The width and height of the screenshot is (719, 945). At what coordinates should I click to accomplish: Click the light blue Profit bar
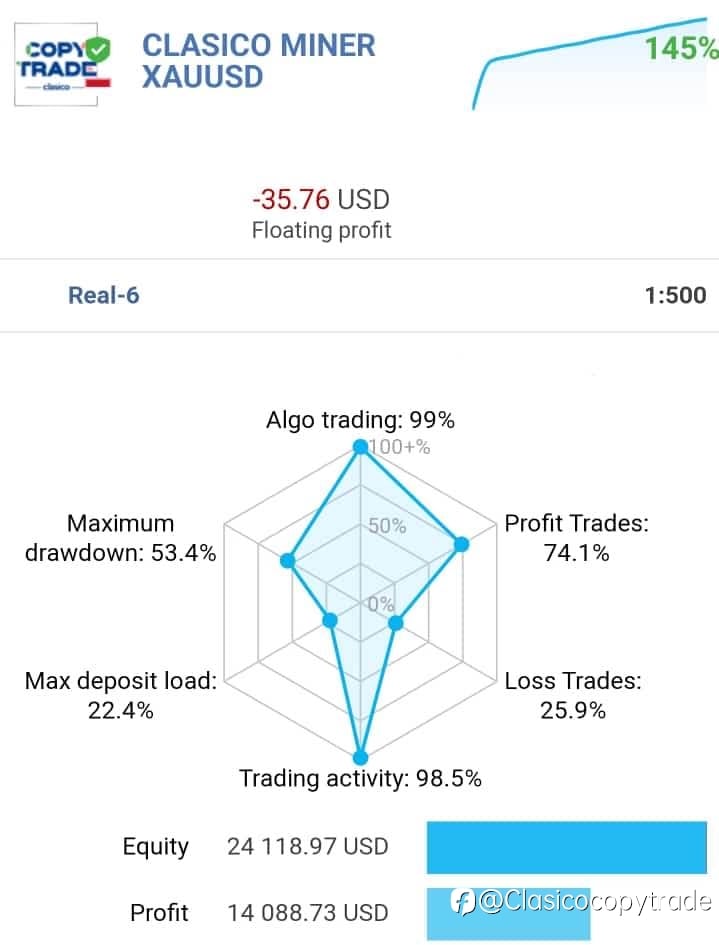click(x=508, y=914)
